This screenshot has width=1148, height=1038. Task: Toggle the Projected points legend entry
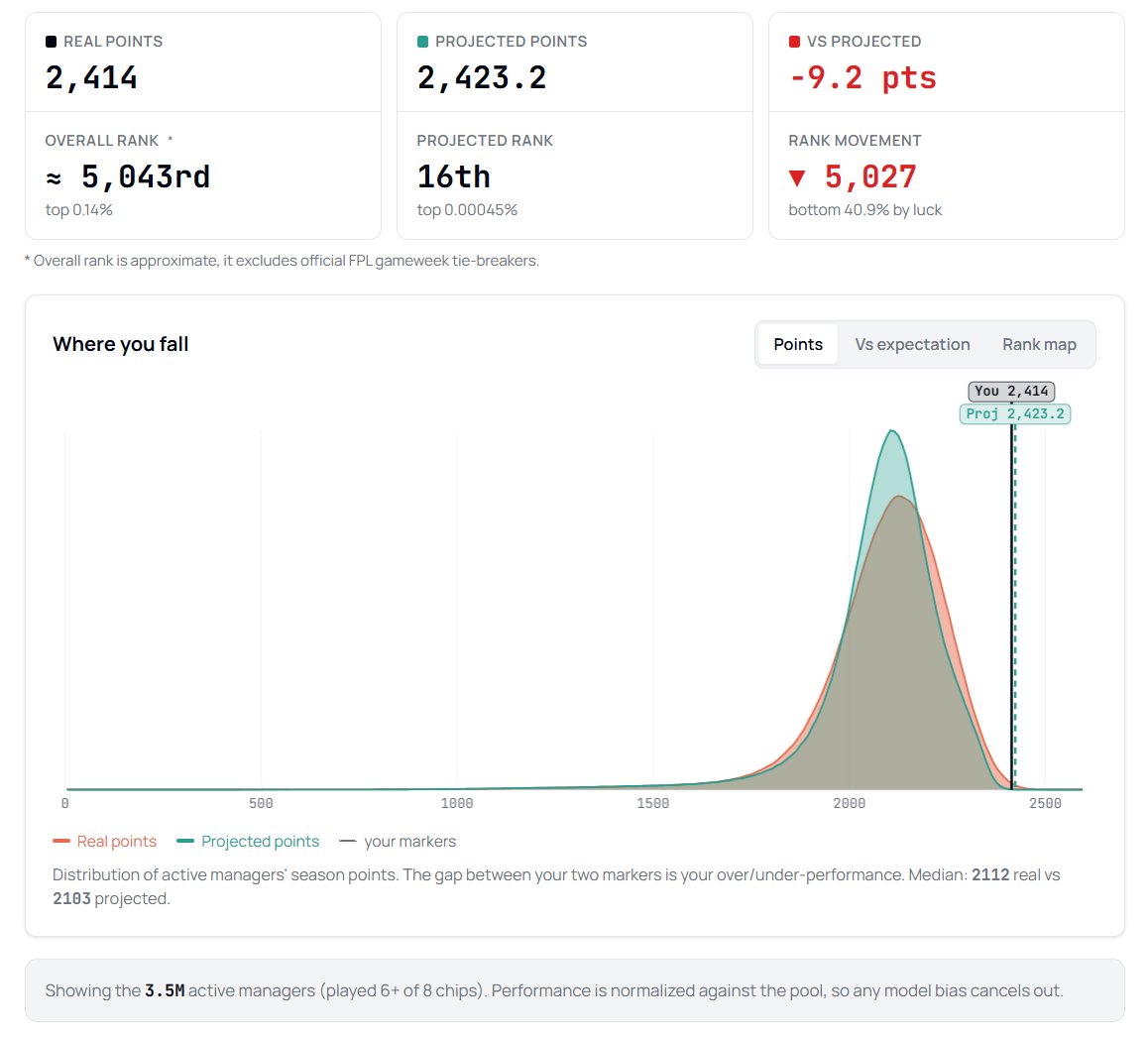[x=248, y=841]
